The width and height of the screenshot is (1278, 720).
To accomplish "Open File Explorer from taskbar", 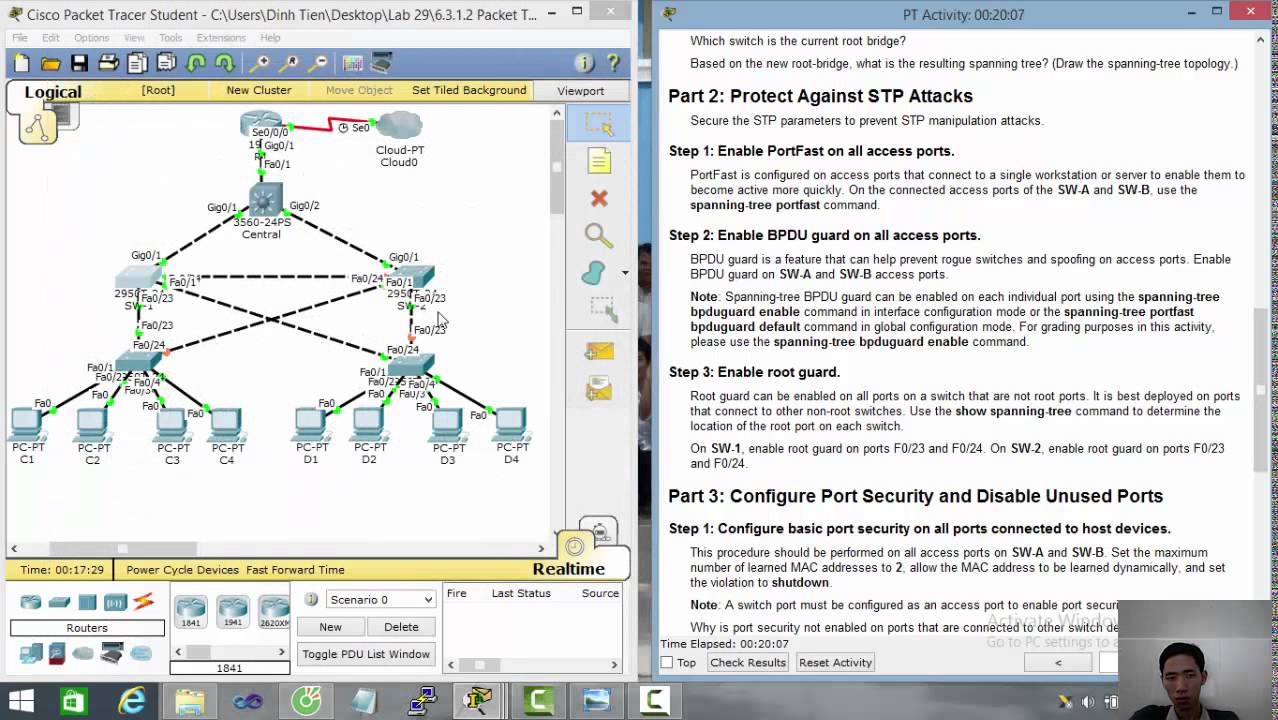I will 189,701.
